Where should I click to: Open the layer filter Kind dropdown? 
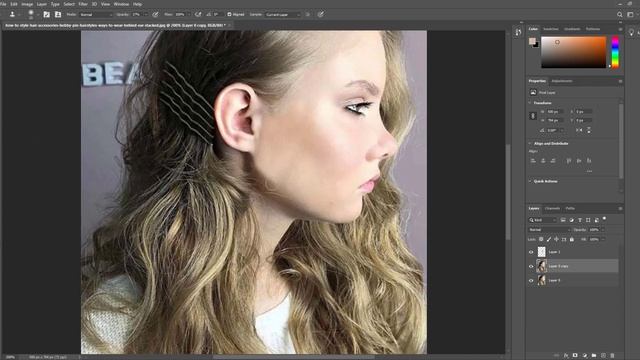[x=543, y=220]
